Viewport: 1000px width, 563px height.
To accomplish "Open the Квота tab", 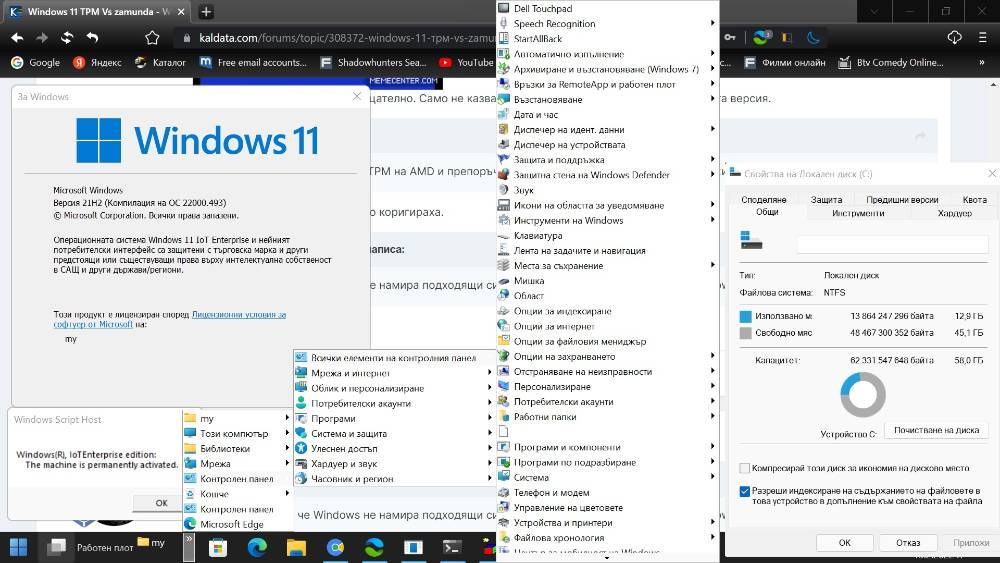I will point(974,200).
